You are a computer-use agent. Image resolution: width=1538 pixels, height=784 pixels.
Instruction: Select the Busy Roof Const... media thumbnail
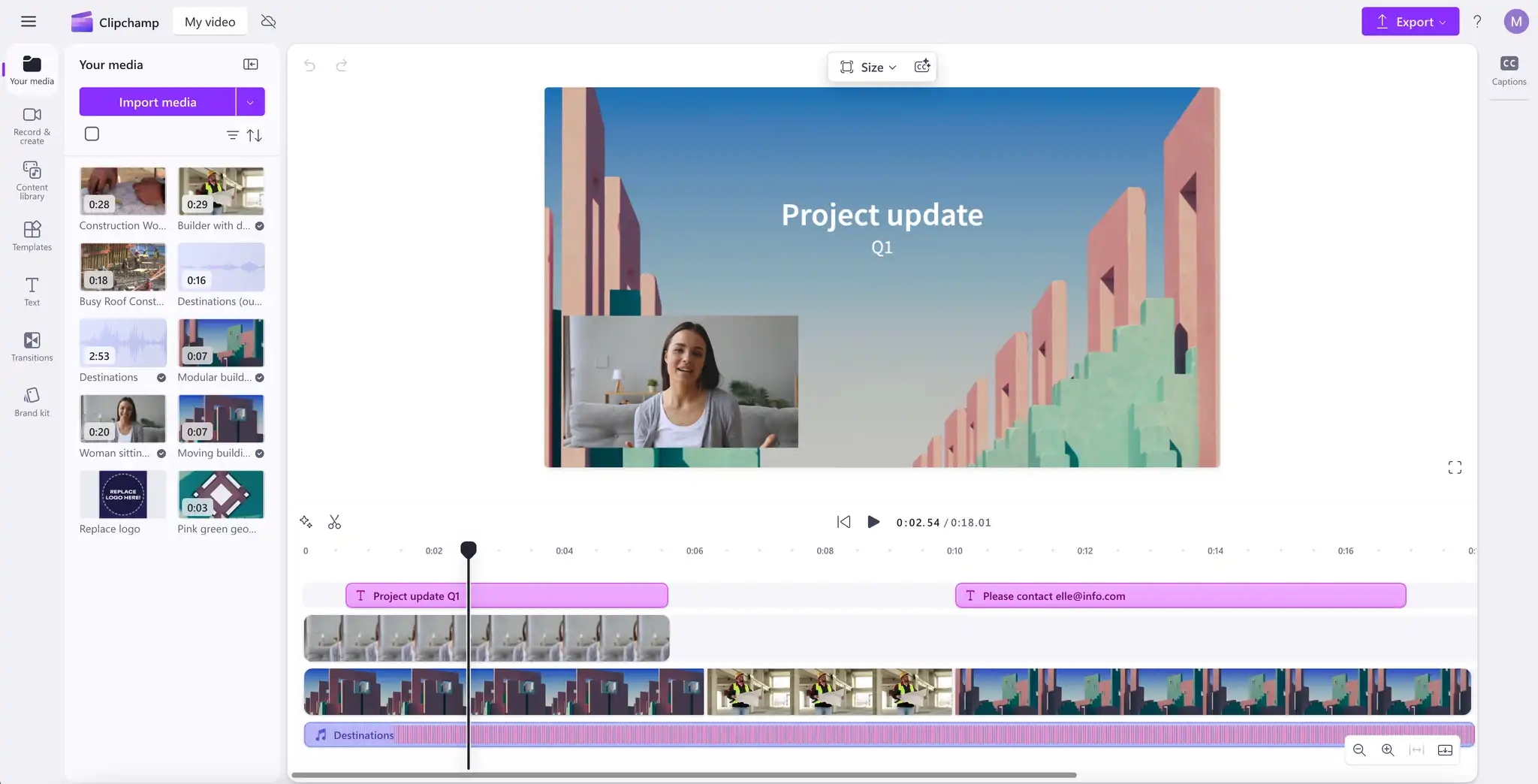[x=123, y=267]
